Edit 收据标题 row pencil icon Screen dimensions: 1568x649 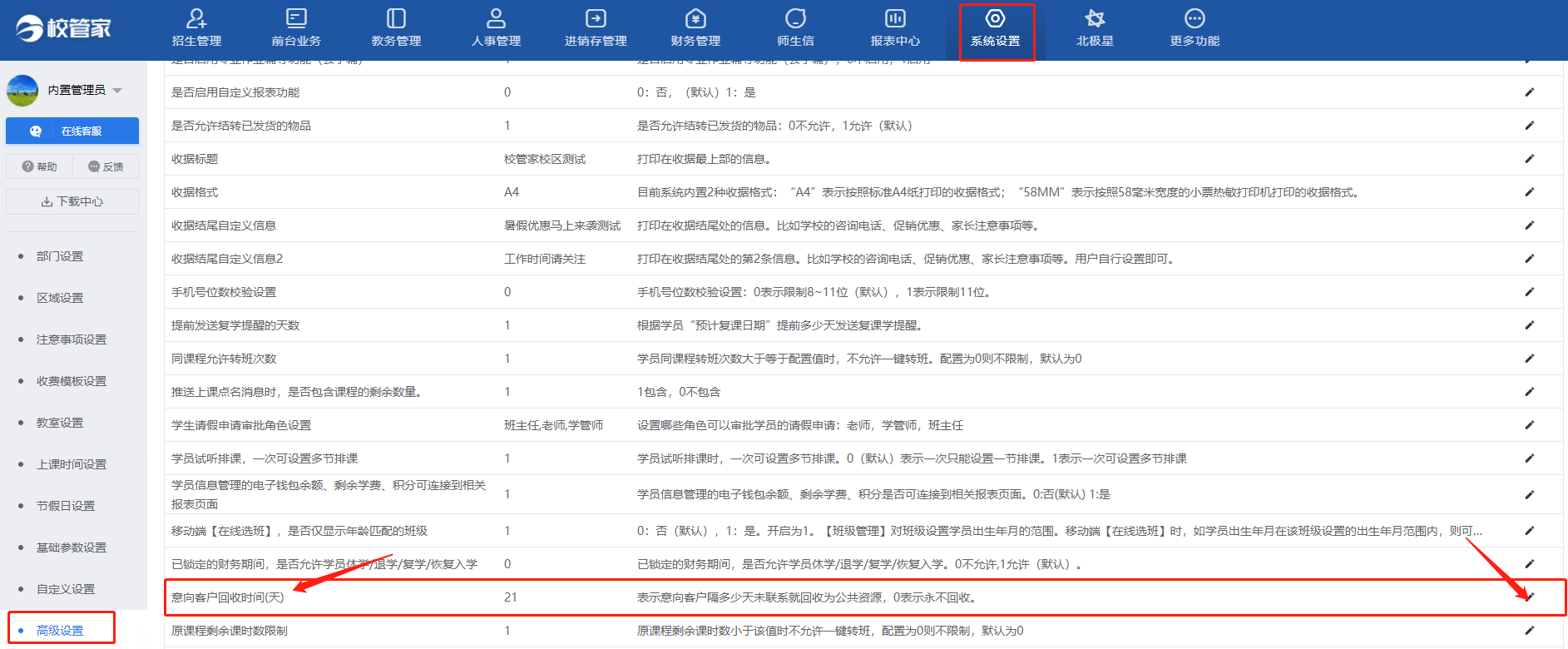(1529, 159)
